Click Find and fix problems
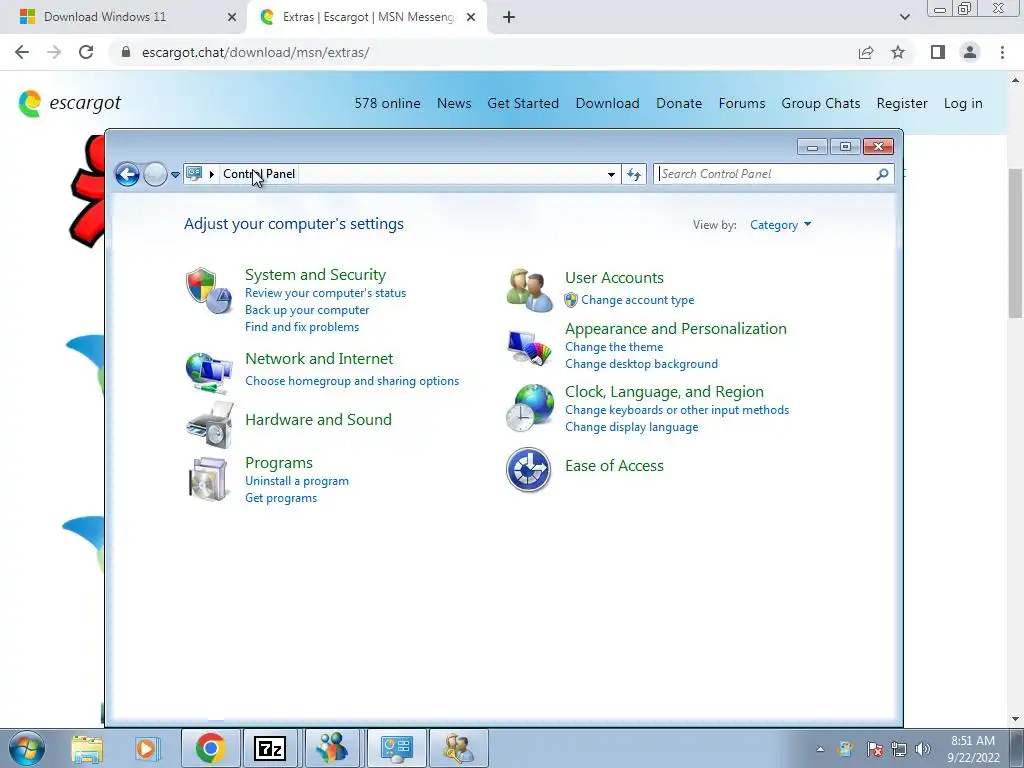Viewport: 1024px width, 768px height. click(x=302, y=327)
